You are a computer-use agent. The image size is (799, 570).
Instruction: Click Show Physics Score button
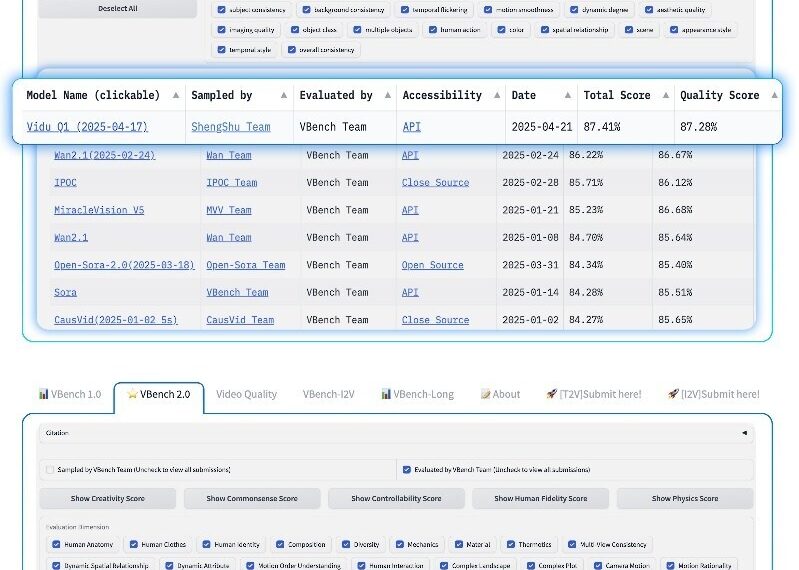684,498
